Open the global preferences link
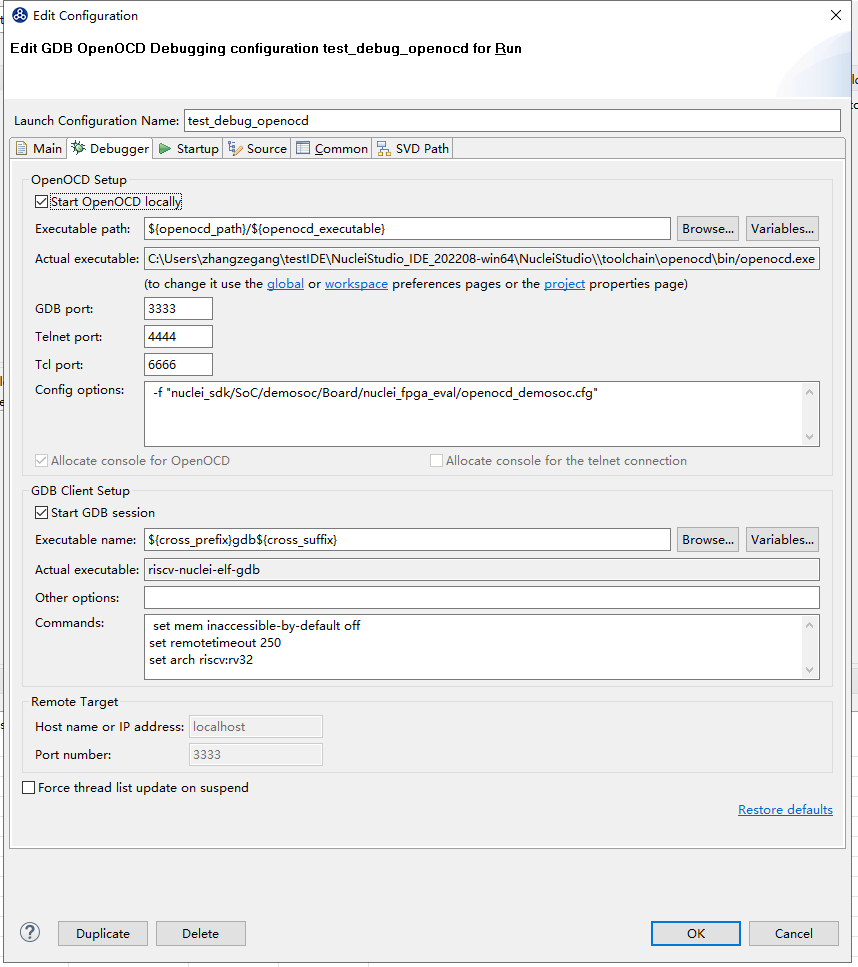 tap(285, 284)
